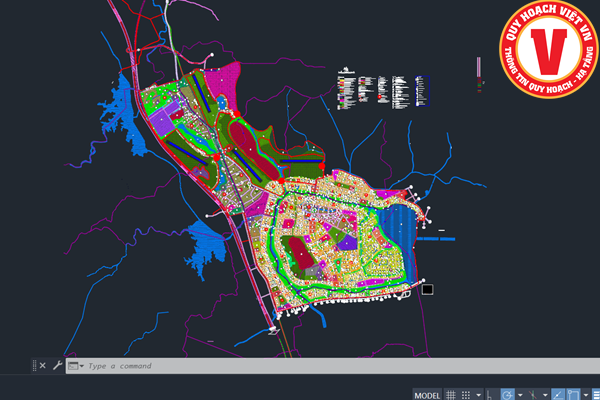Open the polar tracking angle dropdown arrow
This screenshot has height=400, width=600.
click(520, 394)
